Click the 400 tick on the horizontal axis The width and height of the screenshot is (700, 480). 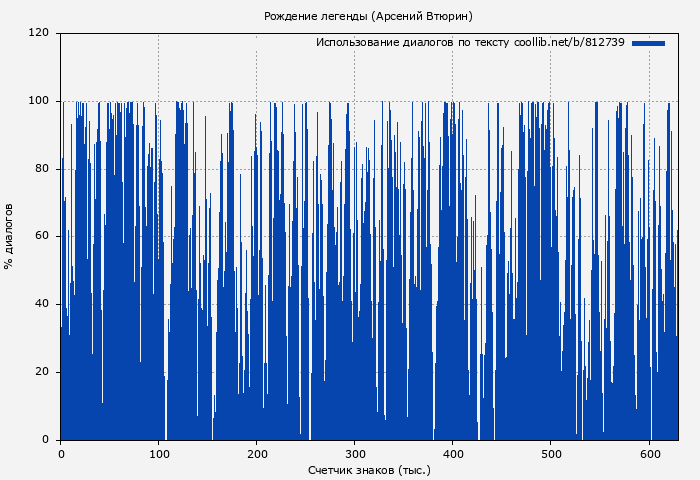(453, 454)
